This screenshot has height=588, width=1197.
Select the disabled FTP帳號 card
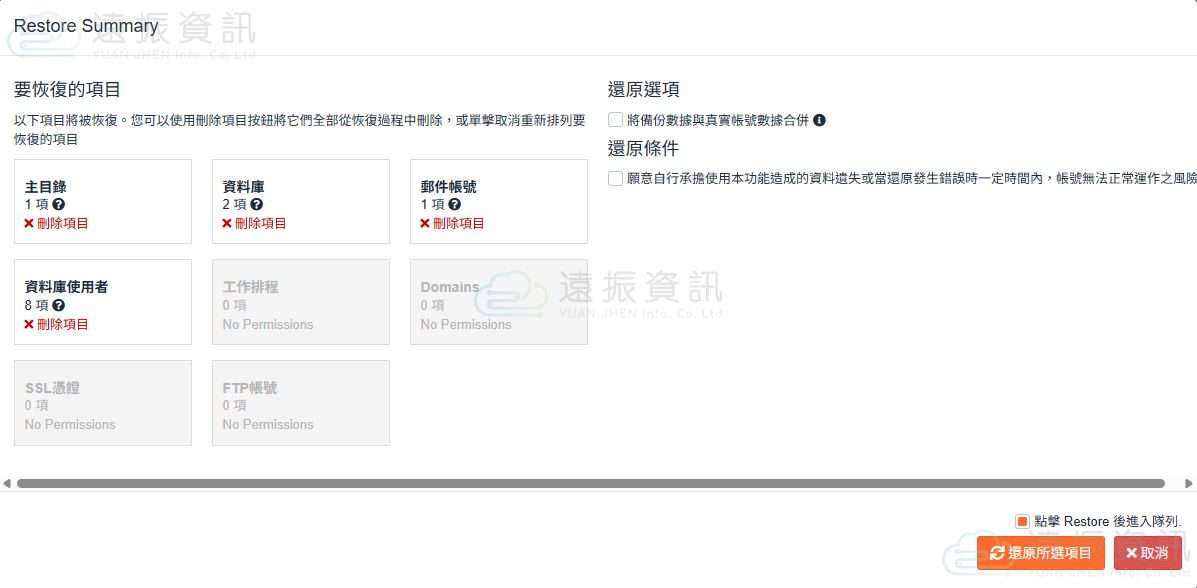[x=300, y=402]
